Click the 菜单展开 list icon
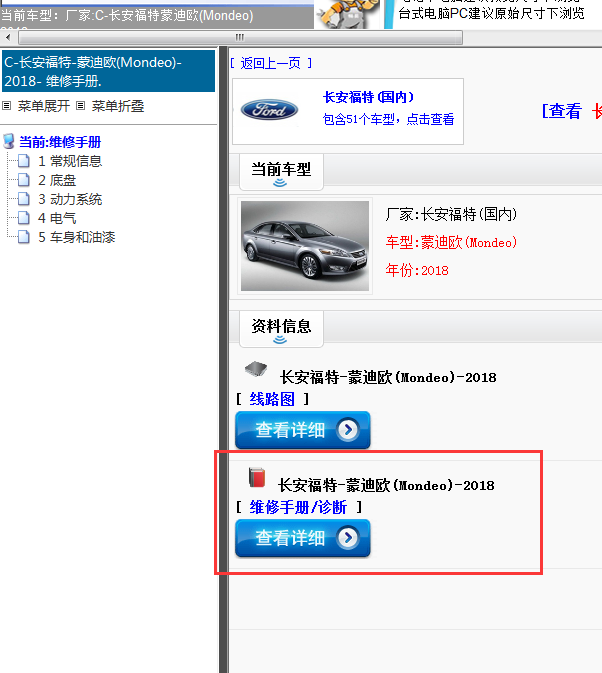Image resolution: width=602 pixels, height=673 pixels. [6, 106]
